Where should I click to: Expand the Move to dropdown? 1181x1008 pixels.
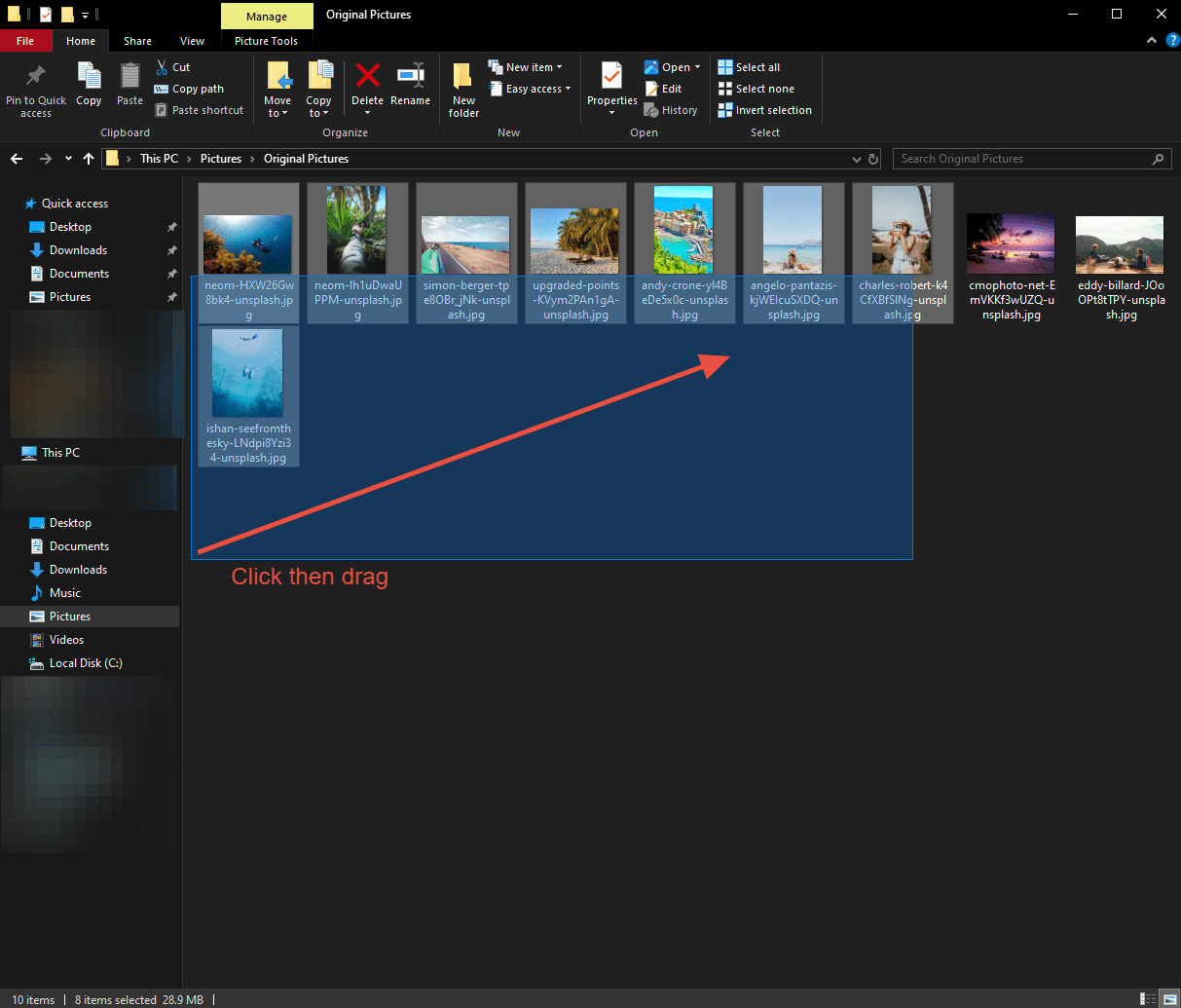click(x=277, y=113)
